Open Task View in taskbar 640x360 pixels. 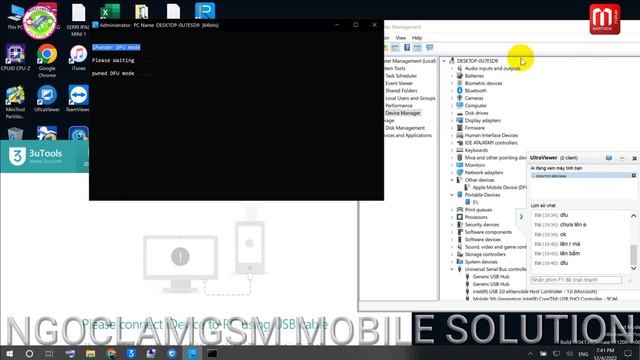49,353
